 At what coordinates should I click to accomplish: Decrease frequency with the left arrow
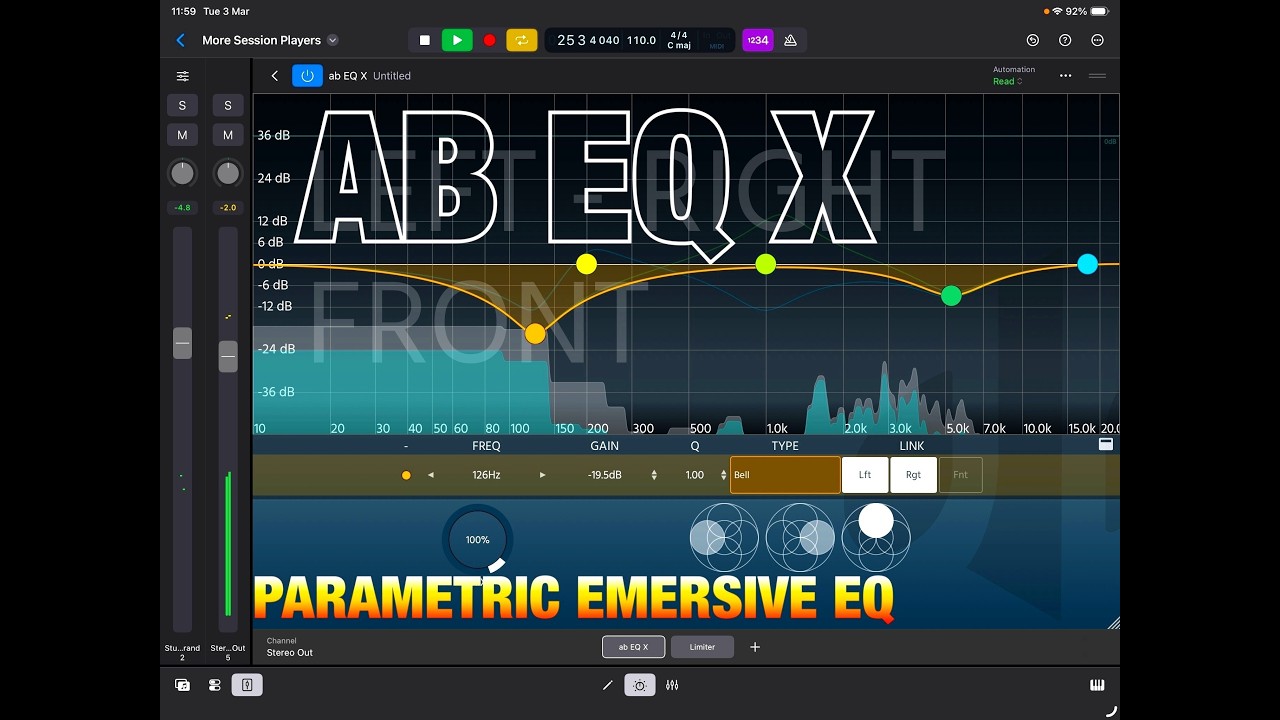point(431,475)
